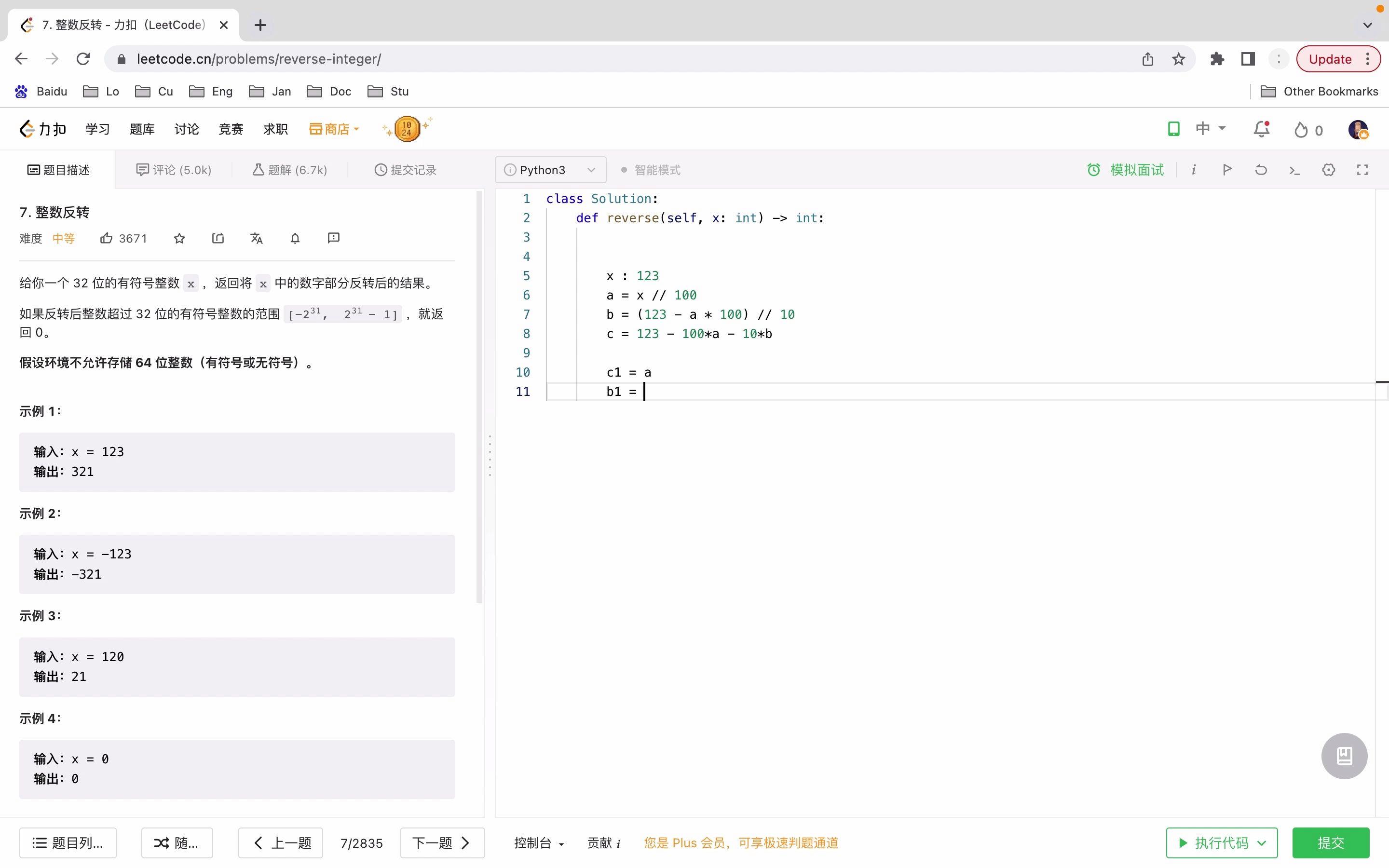Share the problem using the share icon
The image size is (1389, 868).
pyautogui.click(x=218, y=238)
